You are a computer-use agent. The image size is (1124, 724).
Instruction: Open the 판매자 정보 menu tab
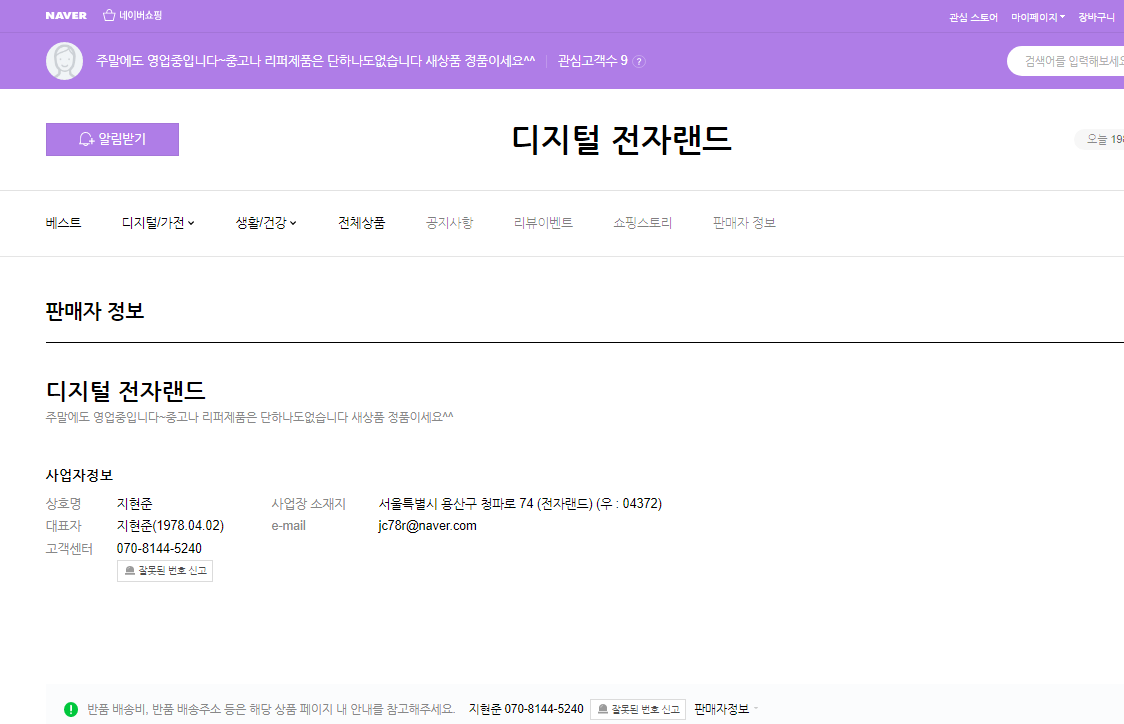[x=744, y=223]
